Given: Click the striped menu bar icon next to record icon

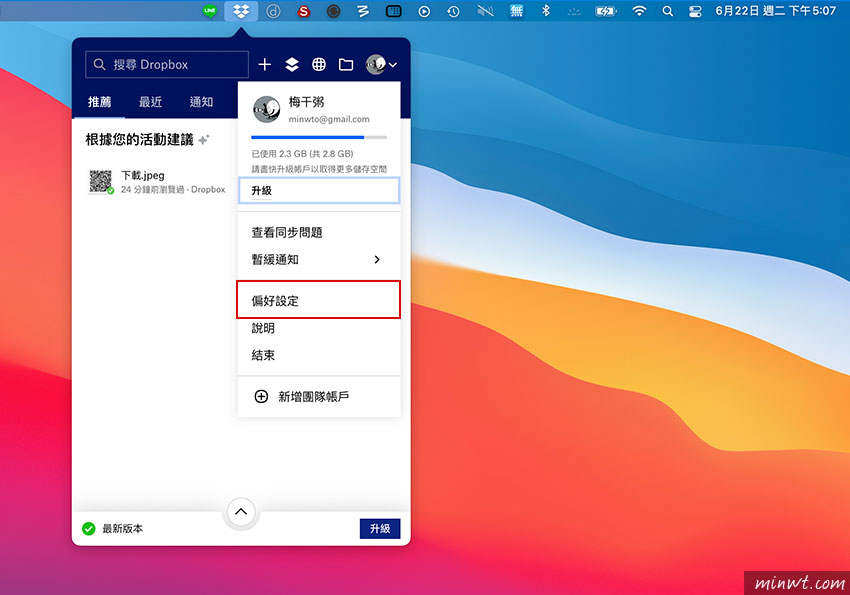Looking at the screenshot, I should [x=363, y=11].
